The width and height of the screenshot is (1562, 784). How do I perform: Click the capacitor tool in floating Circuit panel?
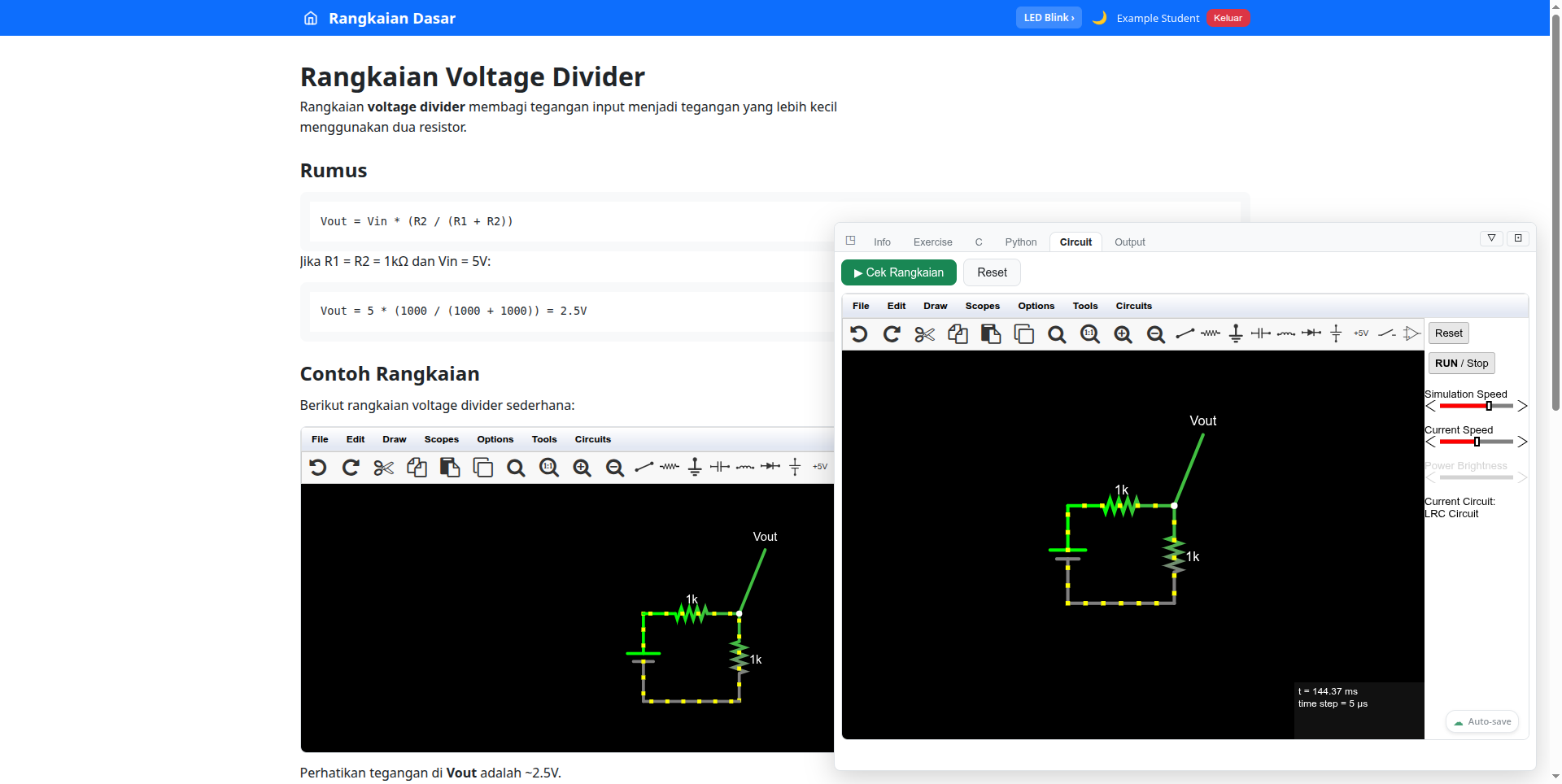point(1260,333)
